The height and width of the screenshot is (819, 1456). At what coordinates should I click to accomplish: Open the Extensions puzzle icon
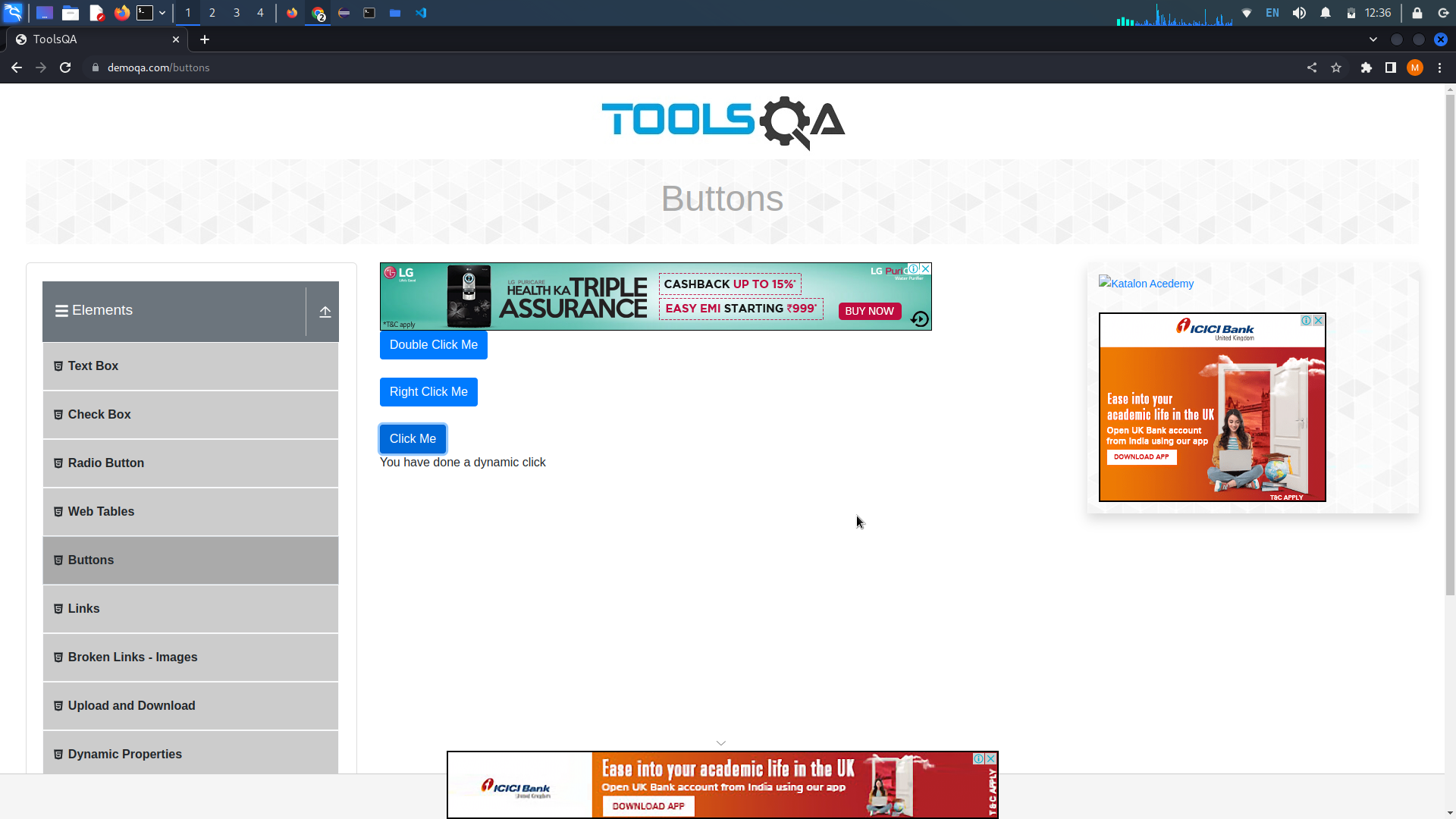click(1366, 67)
